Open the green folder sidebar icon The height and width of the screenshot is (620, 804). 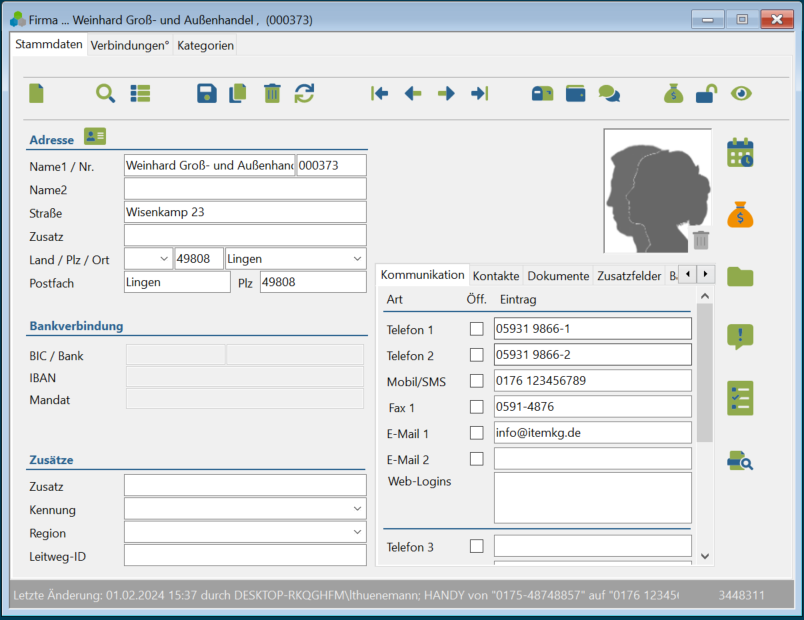(740, 276)
